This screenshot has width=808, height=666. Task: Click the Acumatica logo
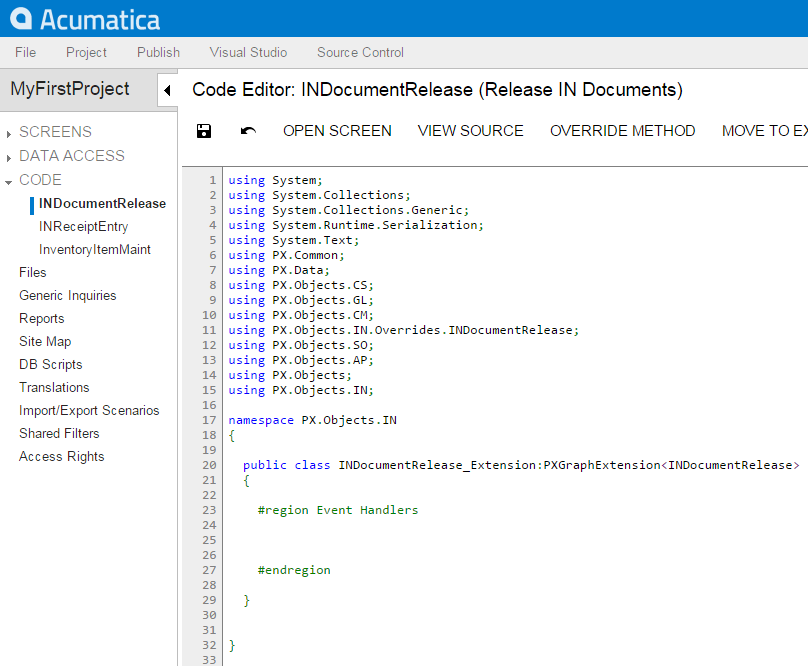coord(85,19)
